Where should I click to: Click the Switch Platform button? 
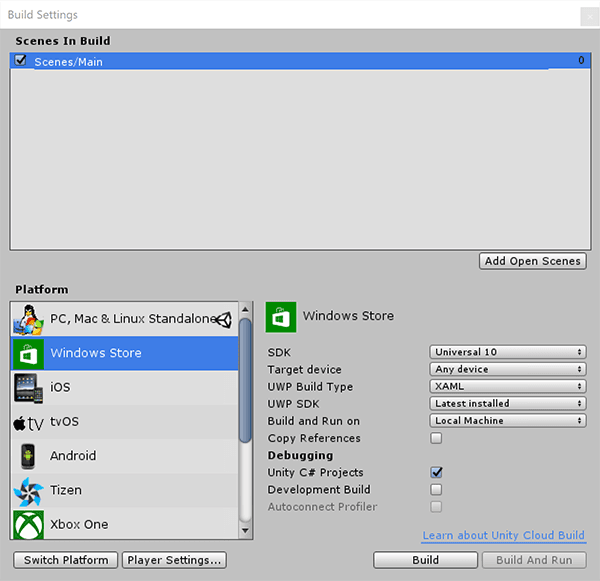66,560
